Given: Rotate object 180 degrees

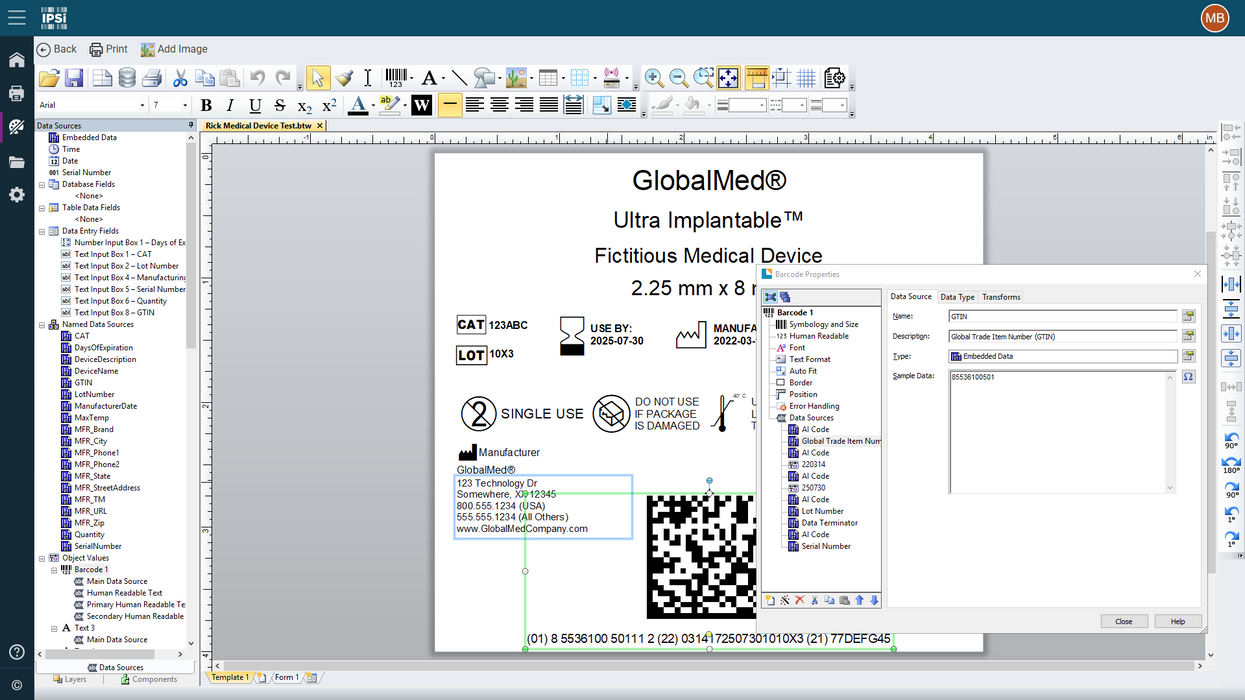Looking at the screenshot, I should click(1231, 465).
